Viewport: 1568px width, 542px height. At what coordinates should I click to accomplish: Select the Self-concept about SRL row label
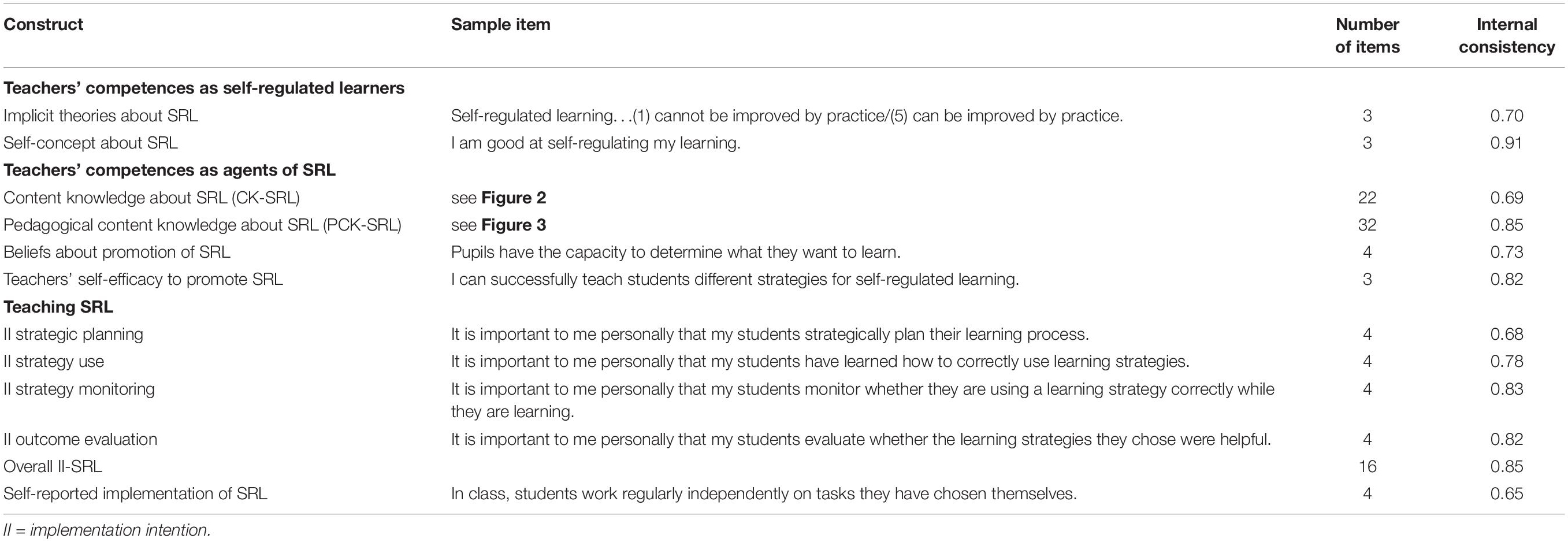91,143
